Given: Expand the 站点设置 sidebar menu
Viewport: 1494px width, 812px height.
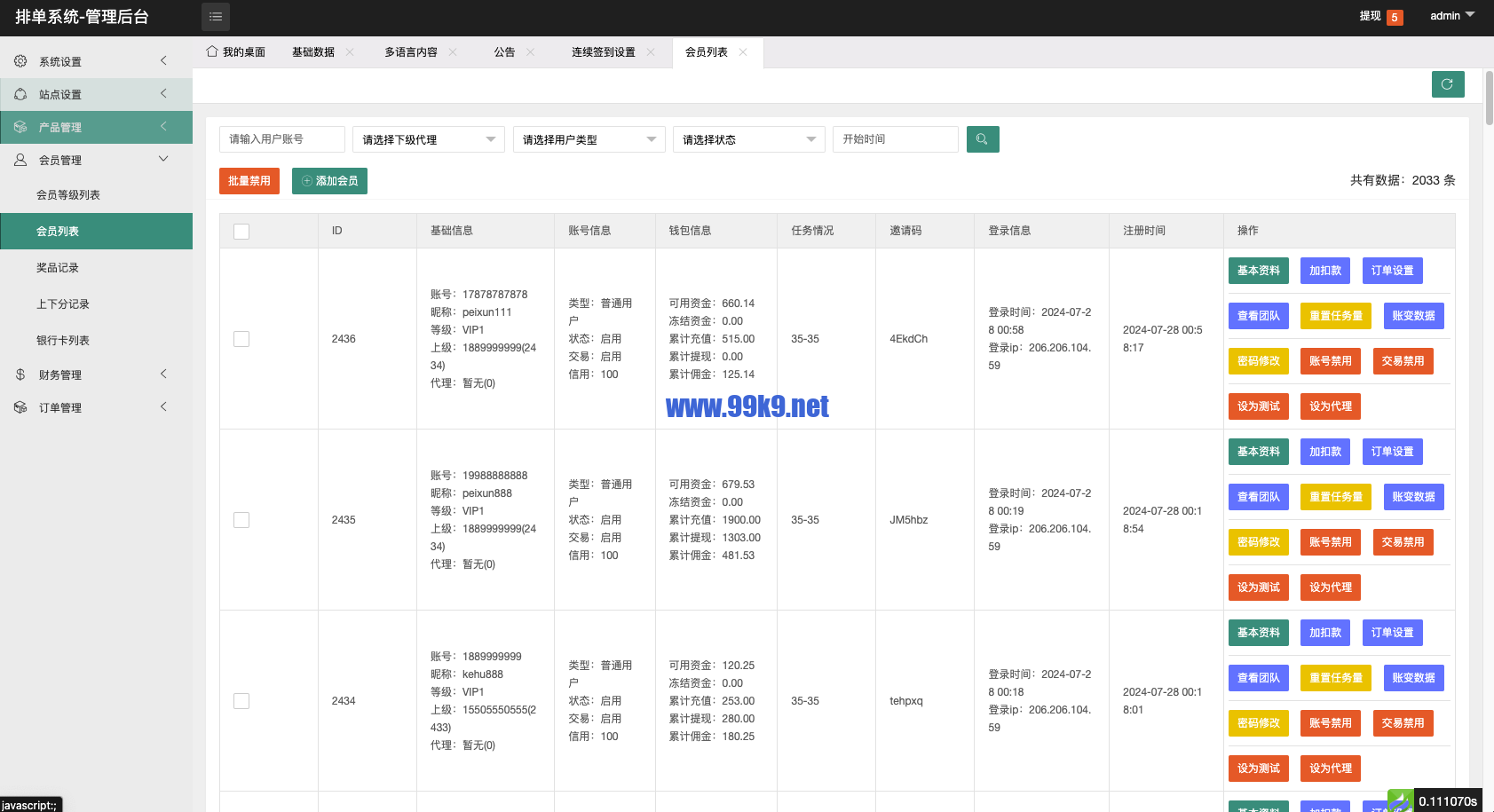Looking at the screenshot, I should click(x=96, y=94).
